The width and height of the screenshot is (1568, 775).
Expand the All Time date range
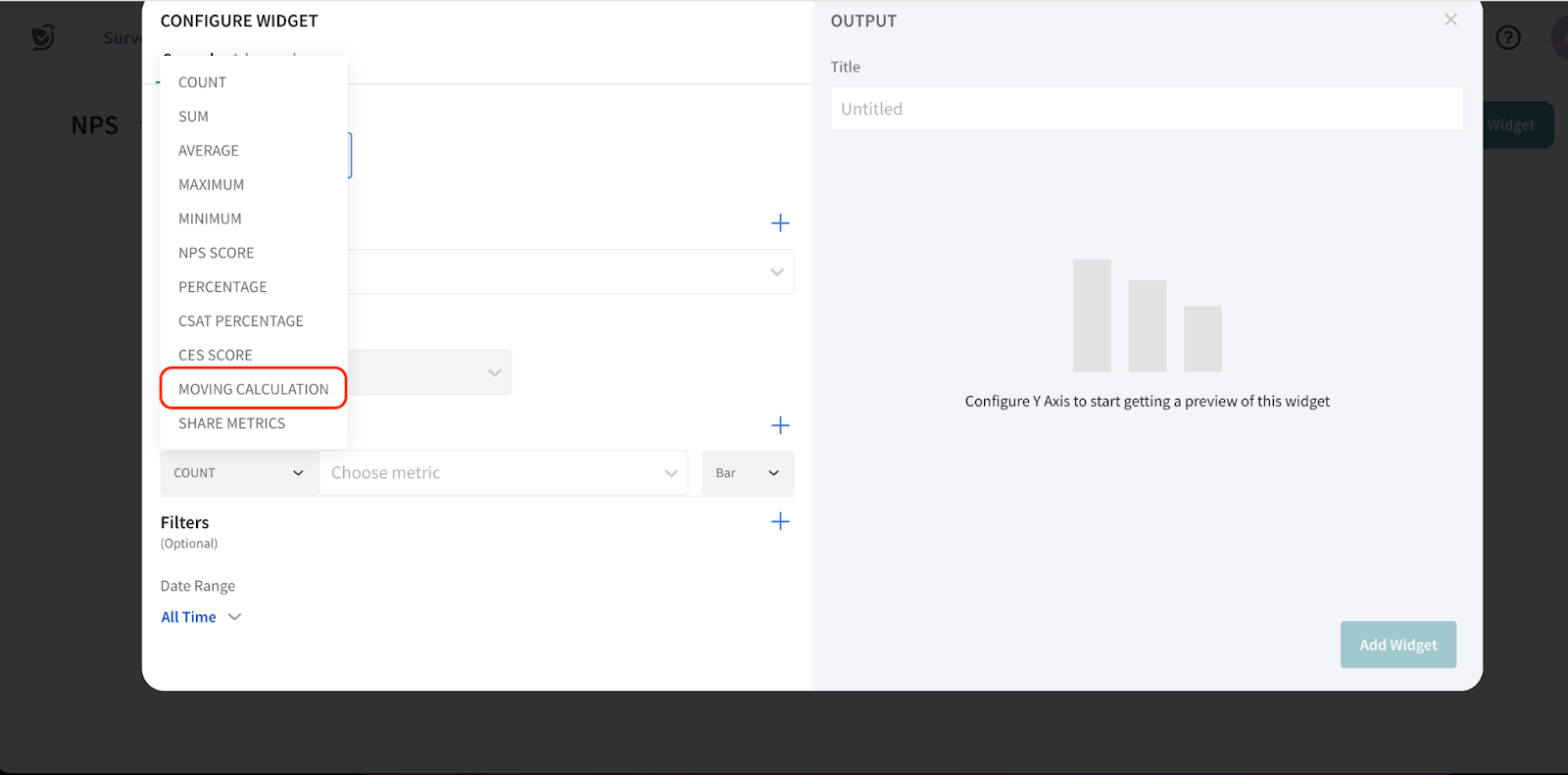point(201,617)
